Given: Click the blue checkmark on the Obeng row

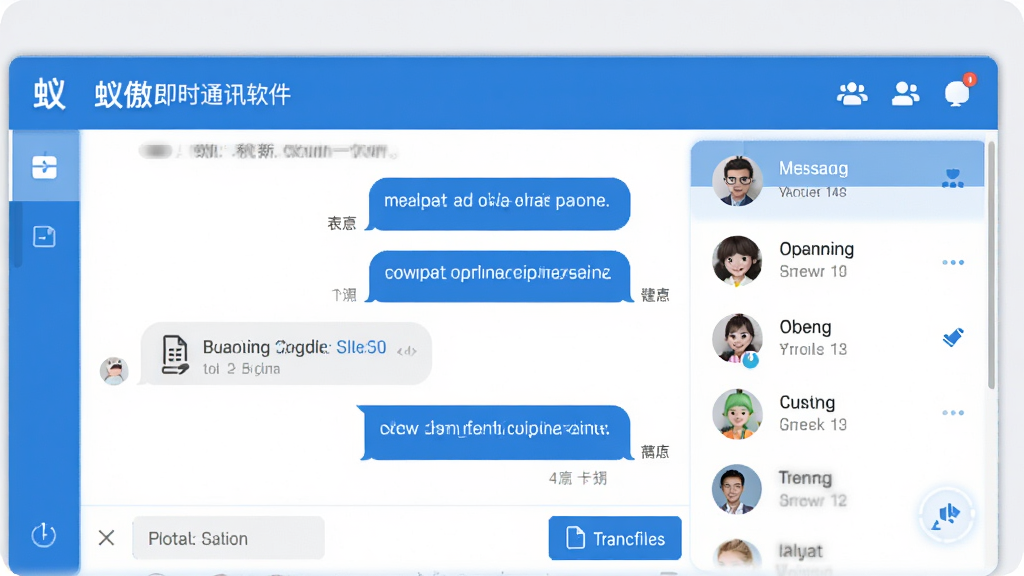Looking at the screenshot, I should [x=953, y=338].
